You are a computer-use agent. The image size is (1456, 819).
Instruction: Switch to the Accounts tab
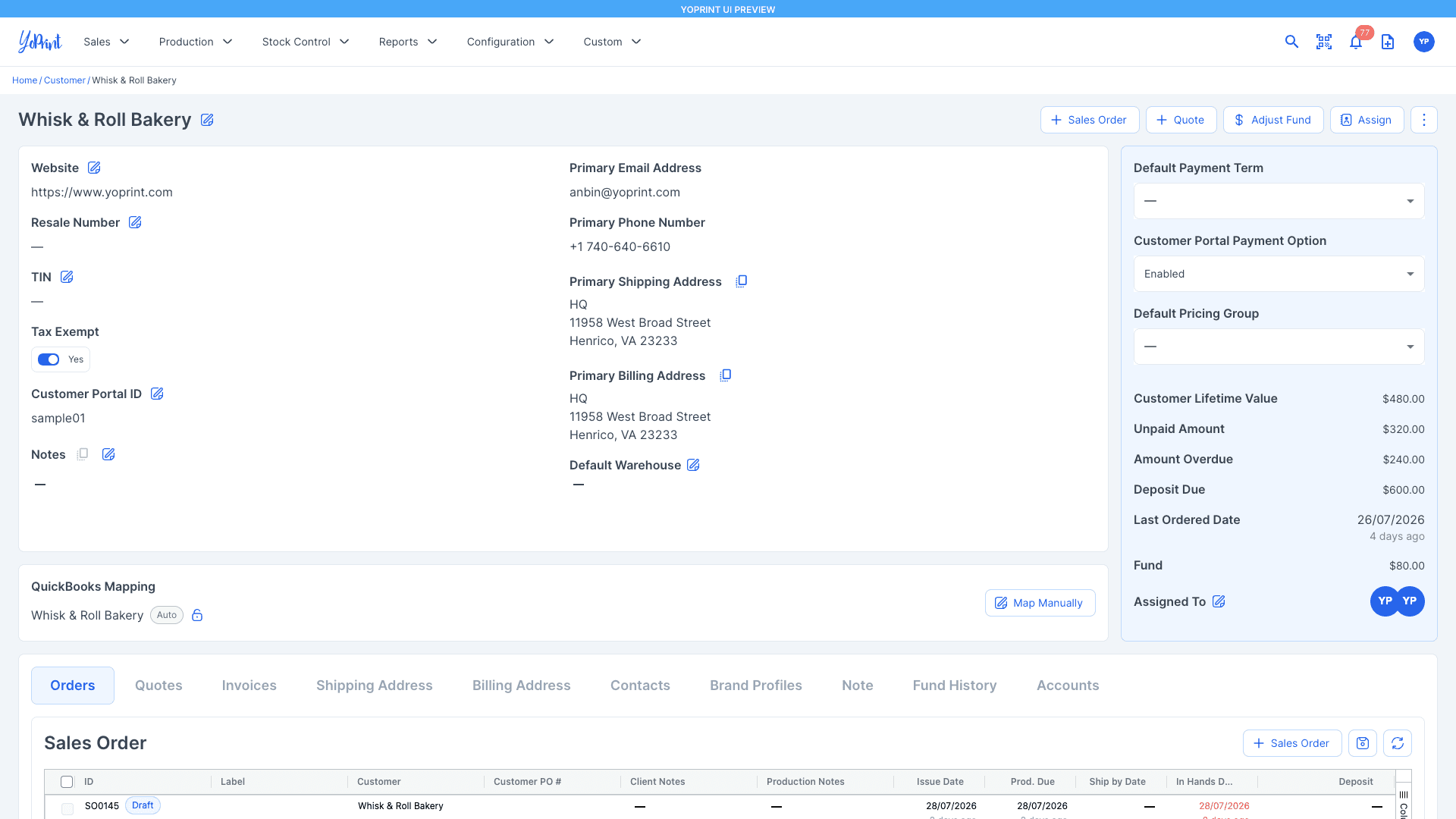(x=1067, y=686)
